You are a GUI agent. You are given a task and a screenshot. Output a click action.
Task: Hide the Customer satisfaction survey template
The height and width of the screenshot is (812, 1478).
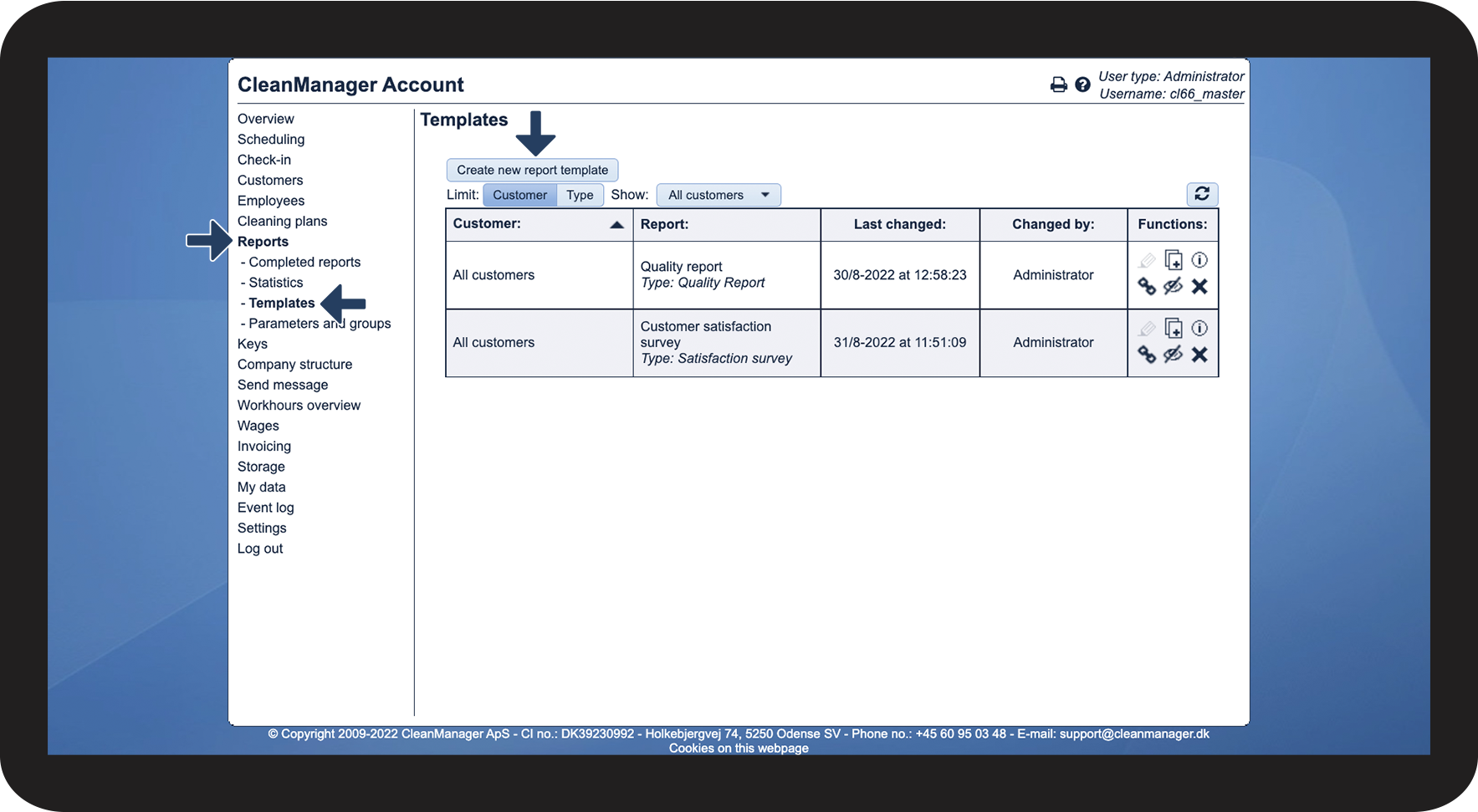click(x=1174, y=354)
